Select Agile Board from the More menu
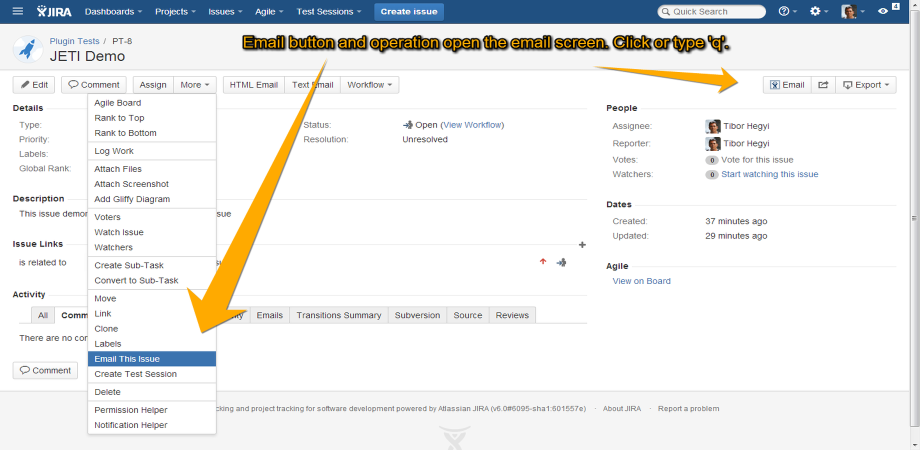This screenshot has height=450, width=920. click(152, 103)
